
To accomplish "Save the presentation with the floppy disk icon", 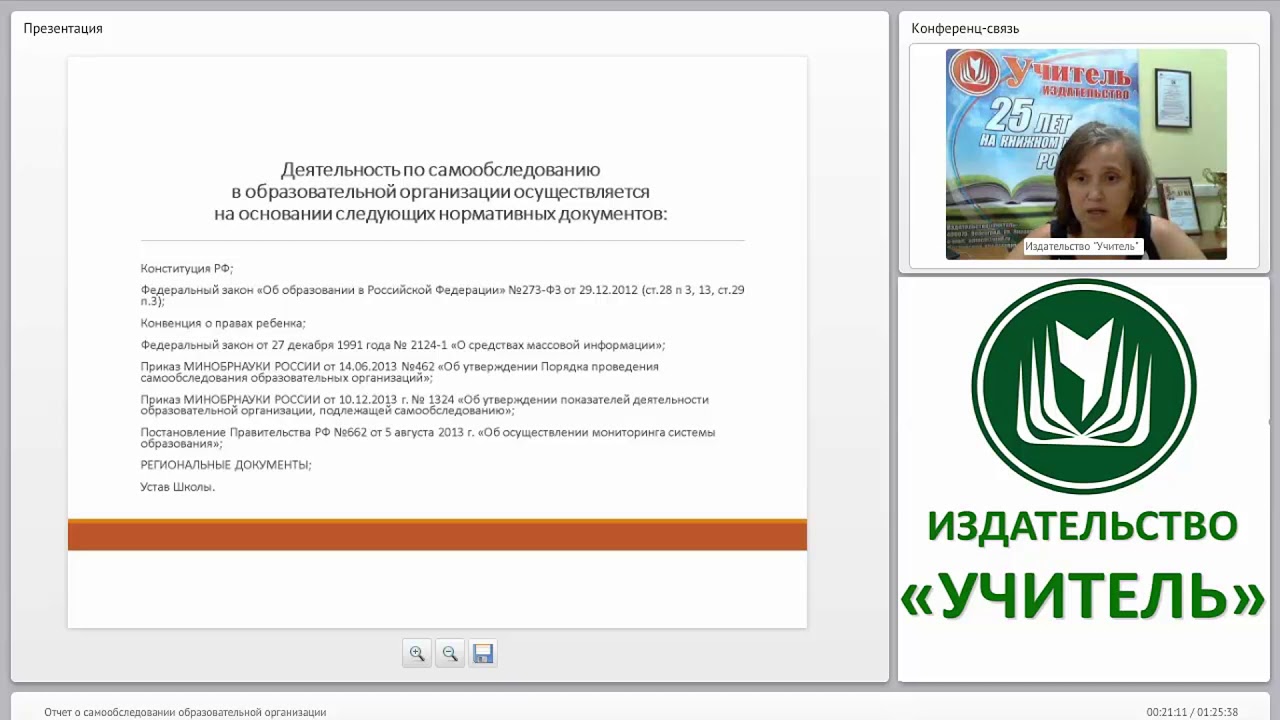I will coord(483,653).
